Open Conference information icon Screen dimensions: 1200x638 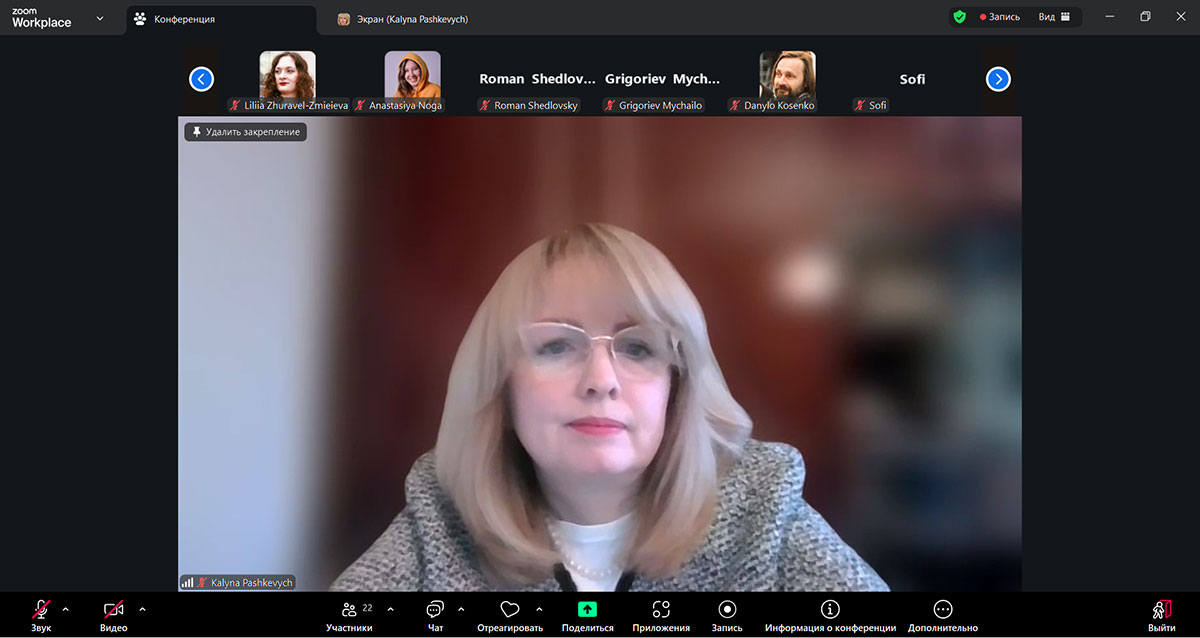[x=829, y=610]
